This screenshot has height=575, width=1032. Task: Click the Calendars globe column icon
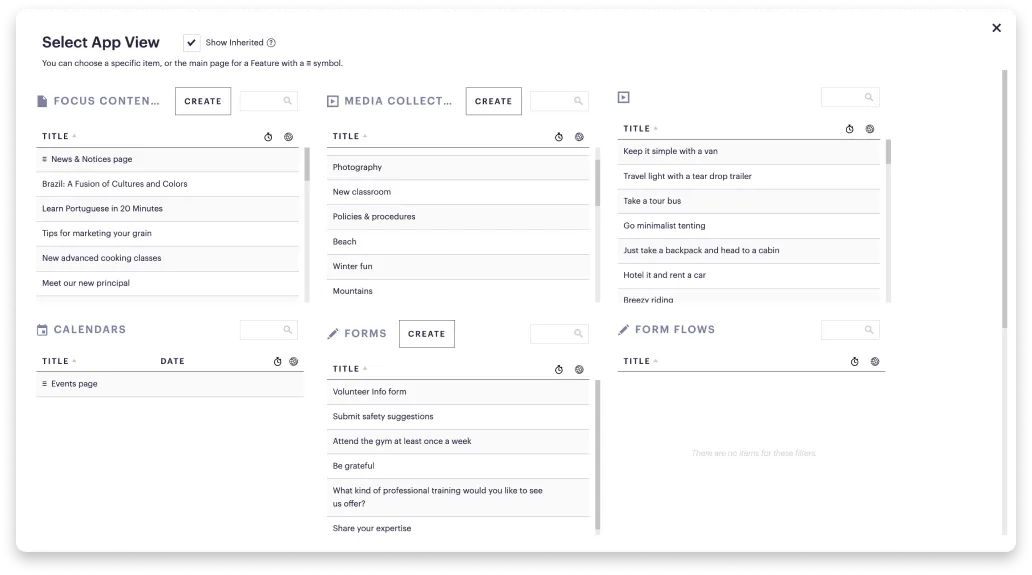tap(294, 362)
